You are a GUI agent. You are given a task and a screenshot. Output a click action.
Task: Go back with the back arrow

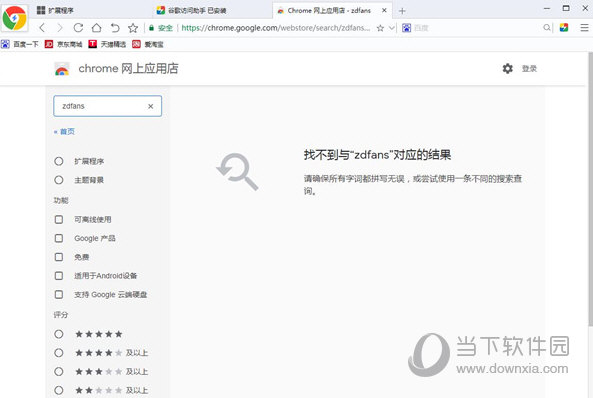point(42,28)
